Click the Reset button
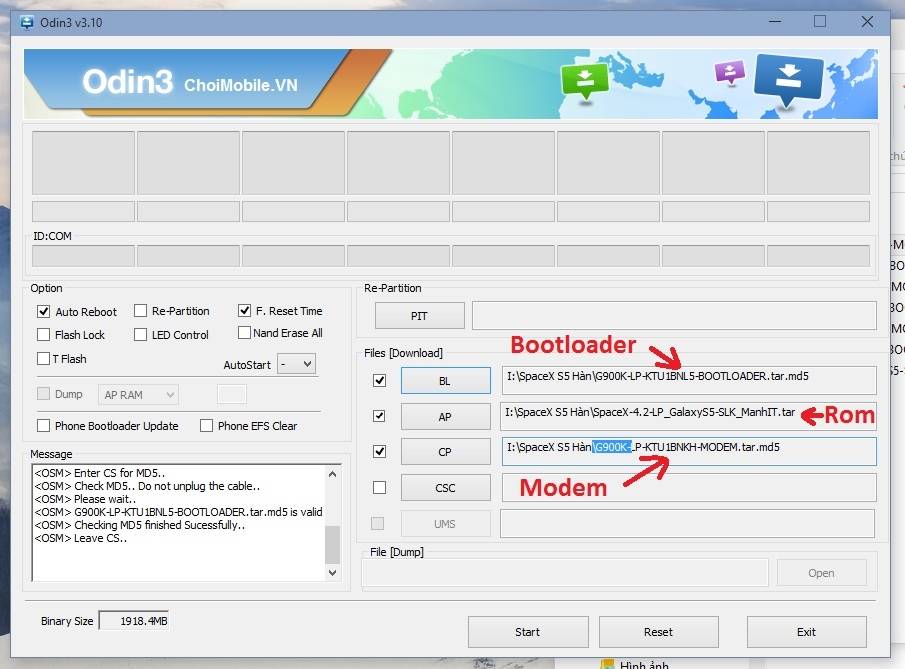The image size is (905, 669). (x=659, y=632)
